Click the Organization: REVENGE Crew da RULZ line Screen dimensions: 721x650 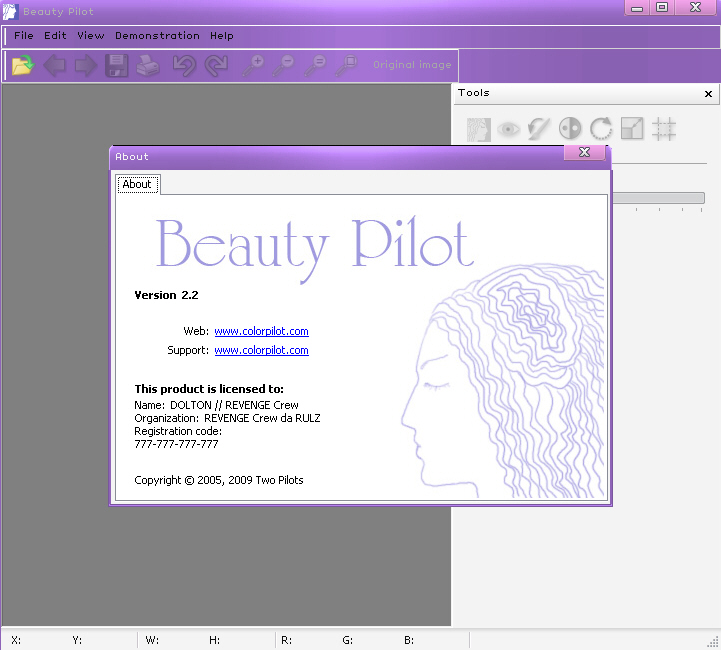[x=227, y=418]
